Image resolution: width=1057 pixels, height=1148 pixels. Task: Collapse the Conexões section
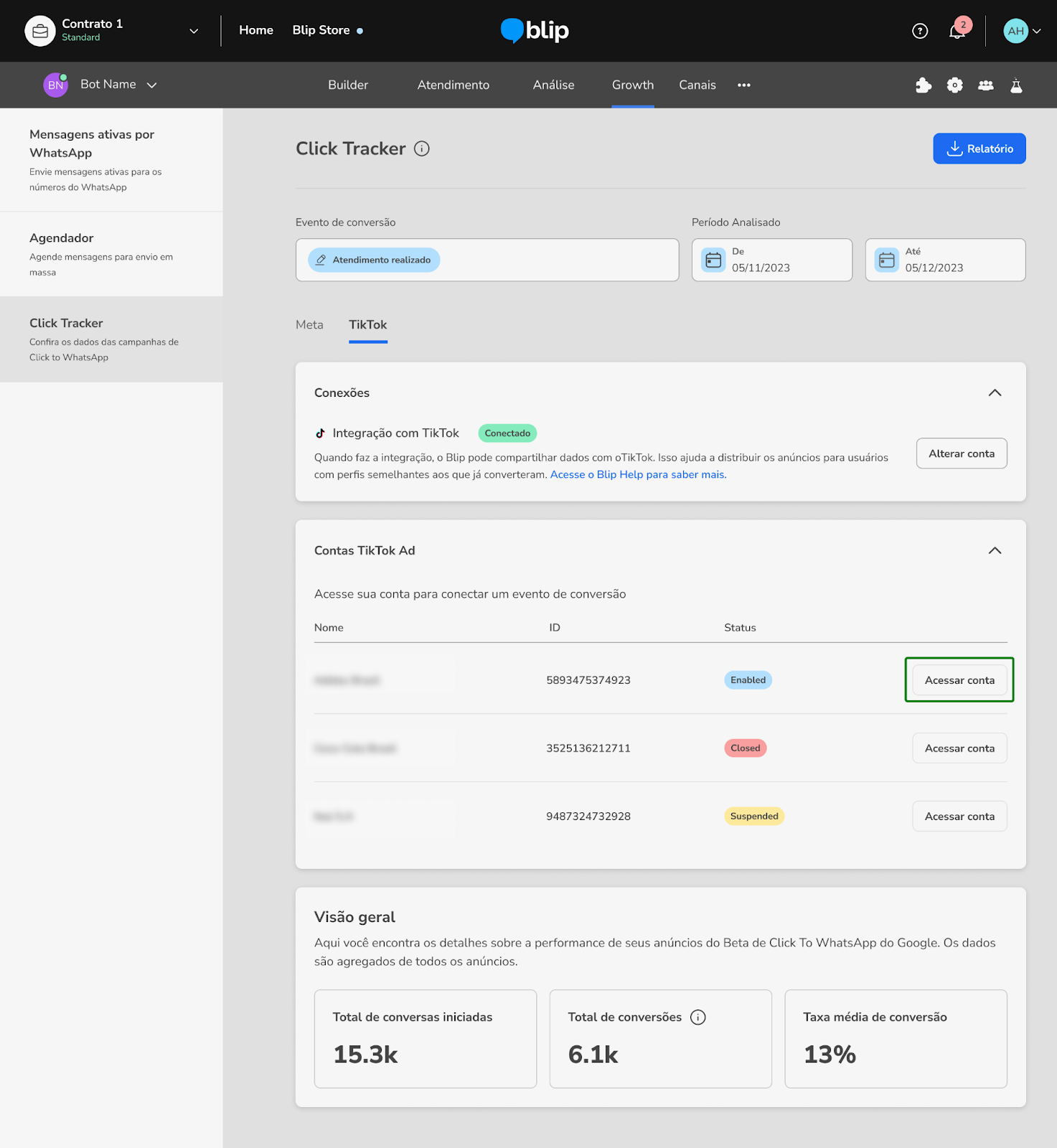(995, 393)
